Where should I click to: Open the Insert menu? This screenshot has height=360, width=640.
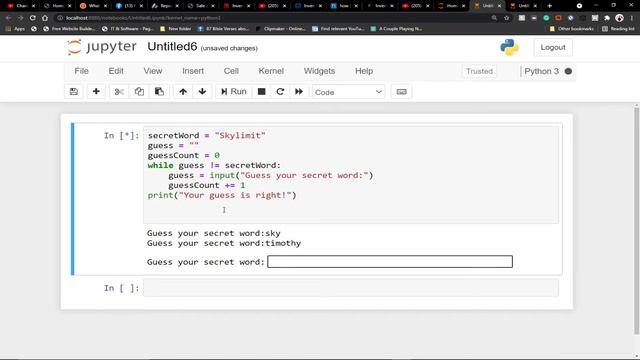click(x=193, y=71)
